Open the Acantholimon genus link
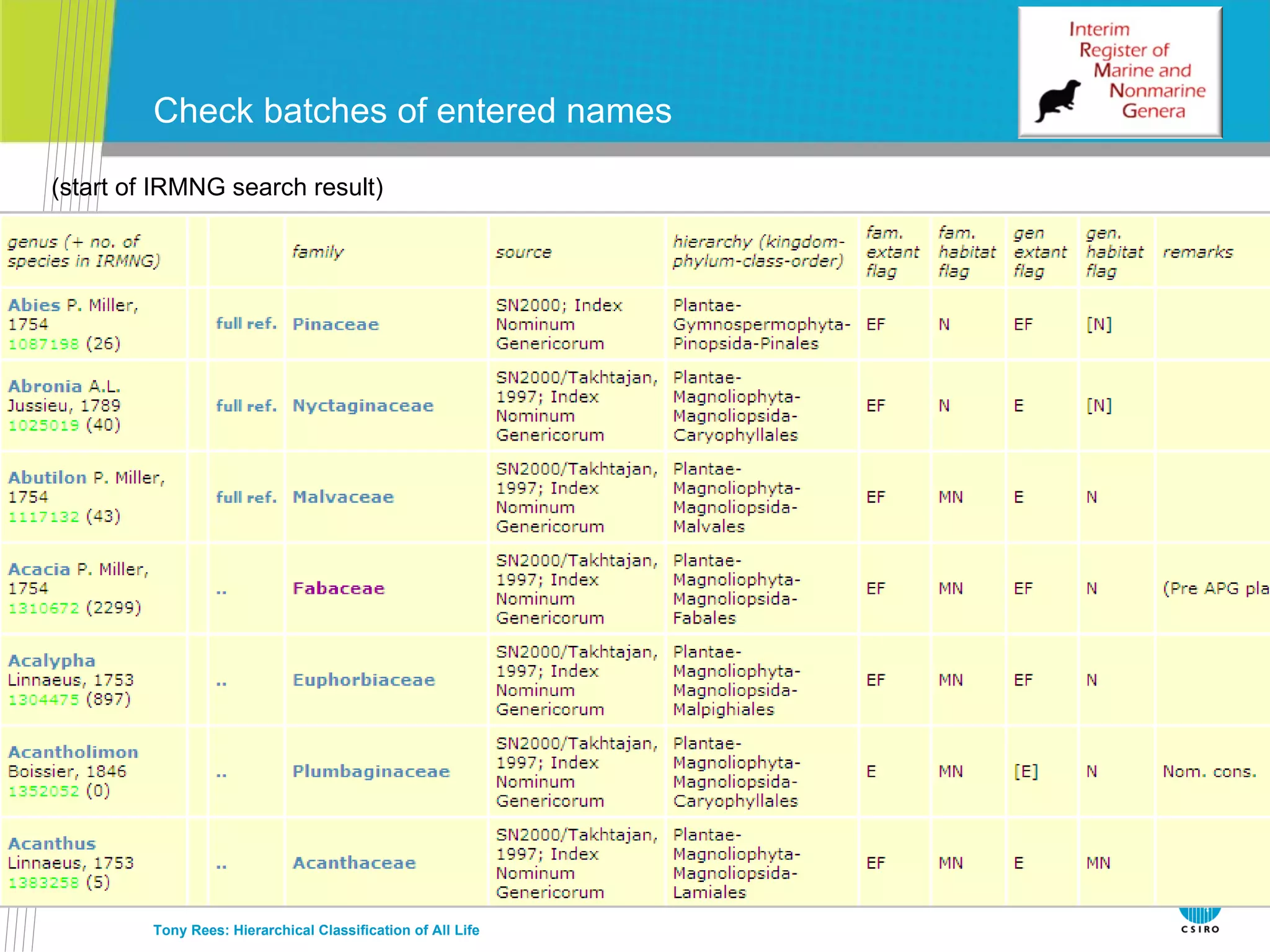The height and width of the screenshot is (952, 1270). 73,752
